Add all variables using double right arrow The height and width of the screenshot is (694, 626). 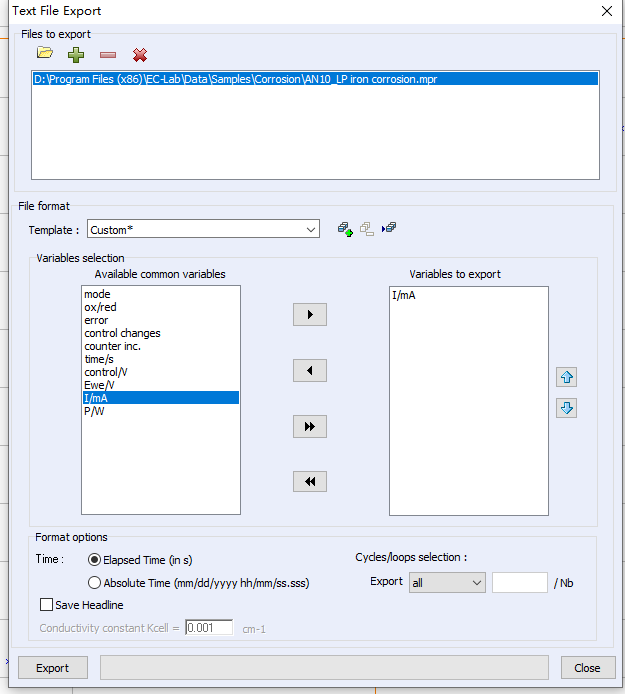click(x=310, y=427)
